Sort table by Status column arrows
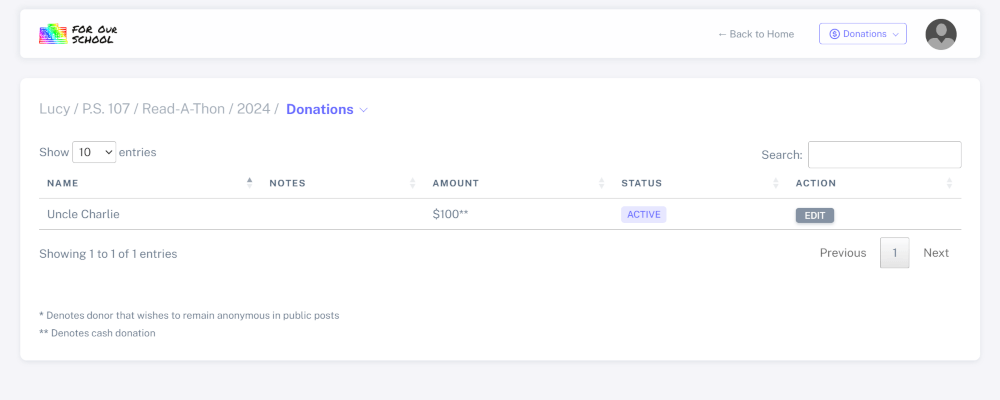1000x400 pixels. click(x=776, y=183)
